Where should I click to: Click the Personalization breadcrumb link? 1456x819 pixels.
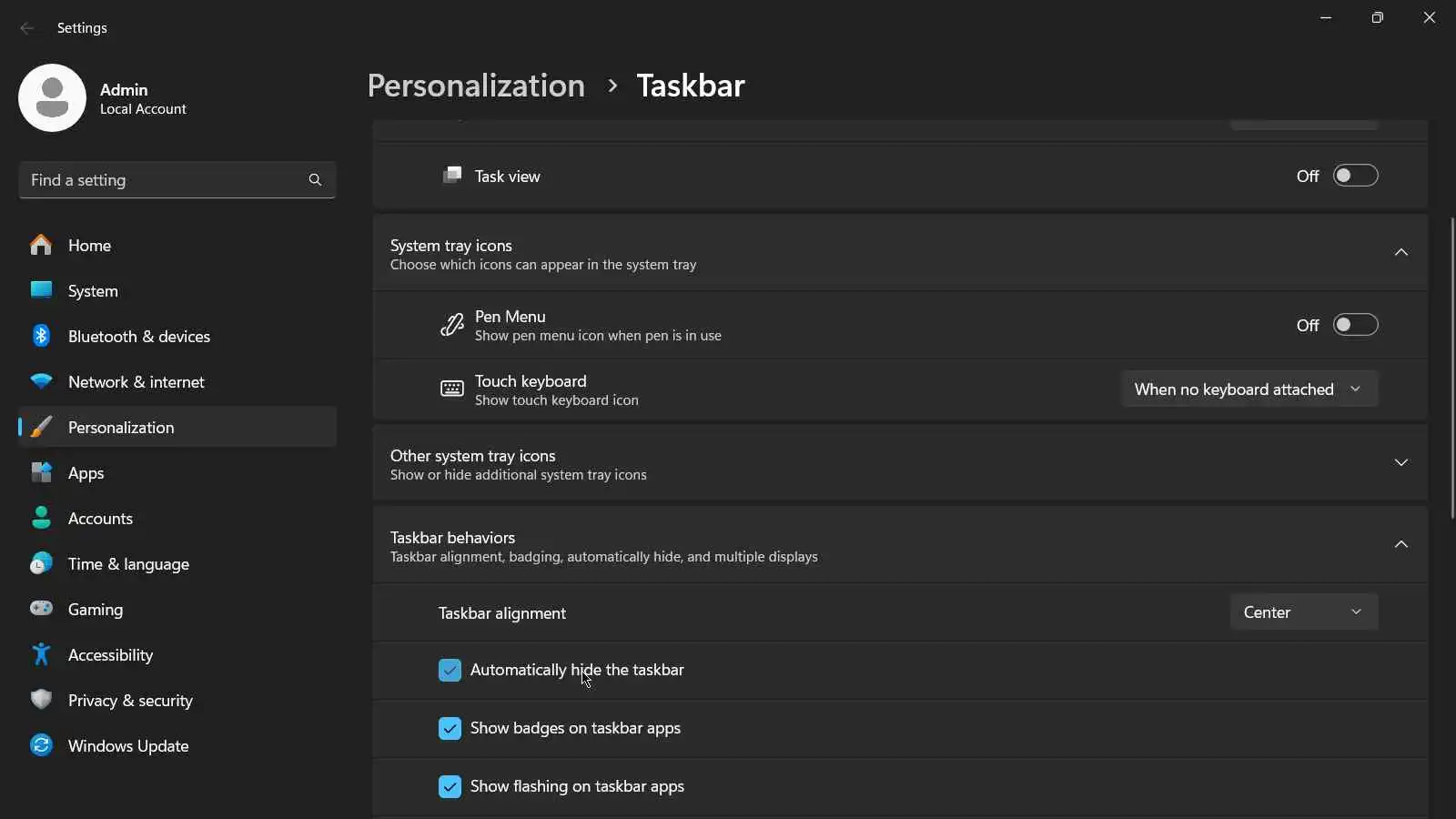pyautogui.click(x=476, y=86)
